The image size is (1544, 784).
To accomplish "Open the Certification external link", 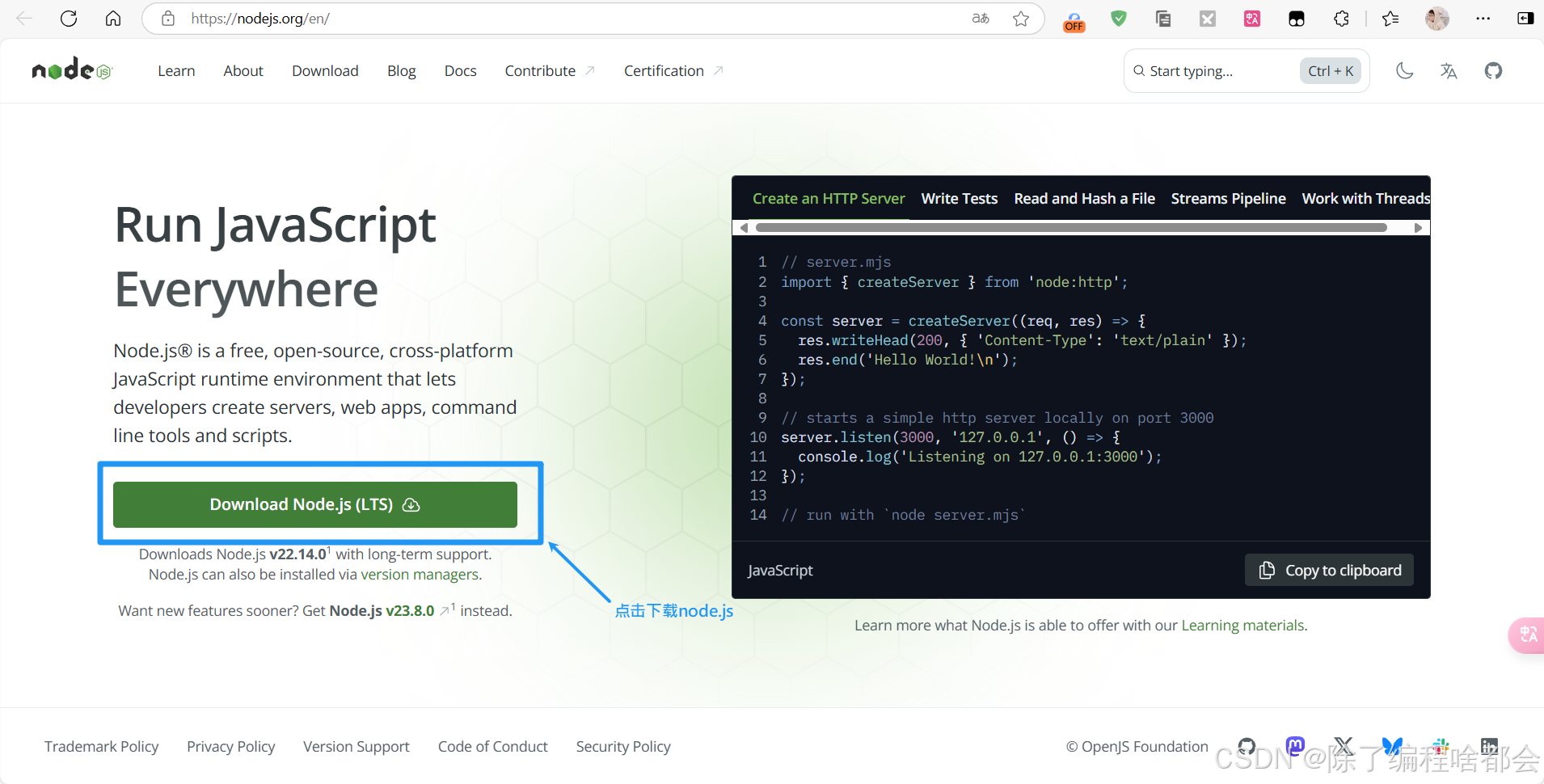I will pos(673,71).
